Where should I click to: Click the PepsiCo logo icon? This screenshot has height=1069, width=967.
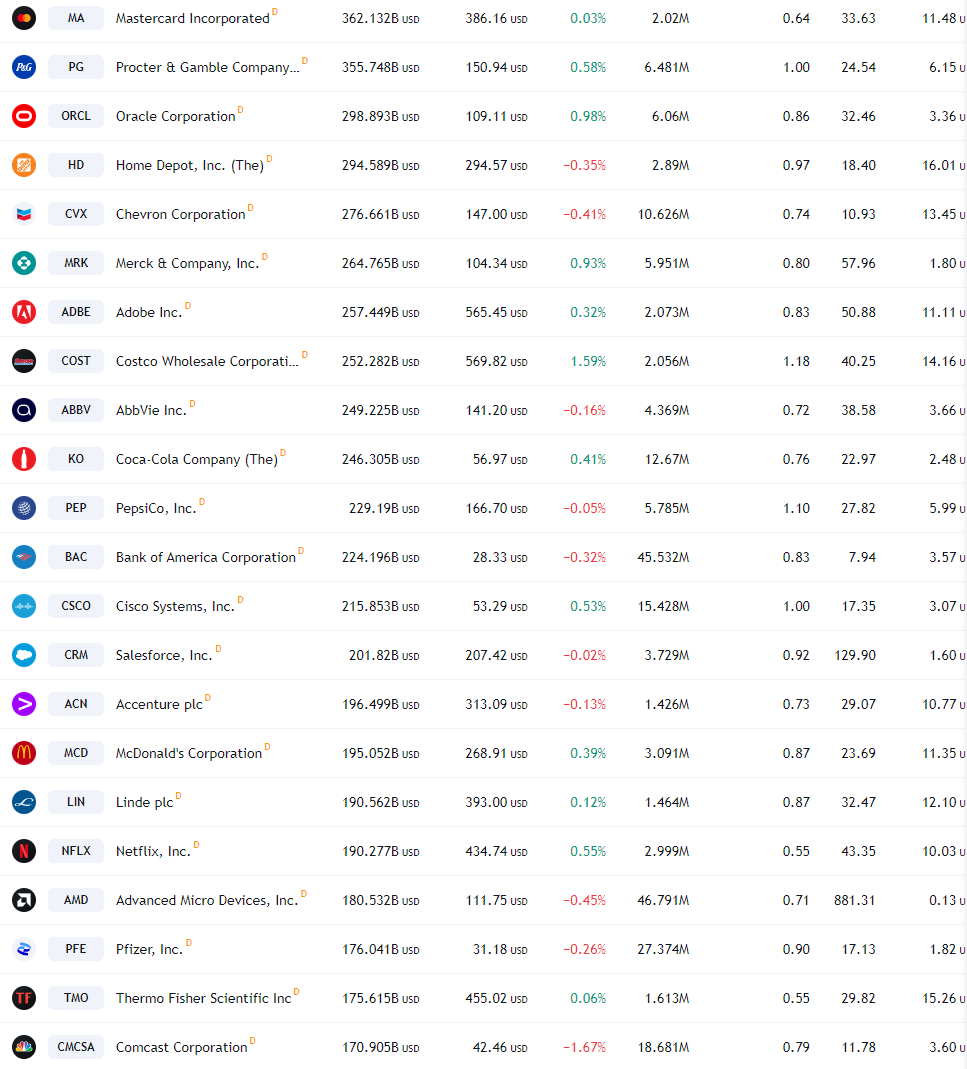pyautogui.click(x=24, y=508)
